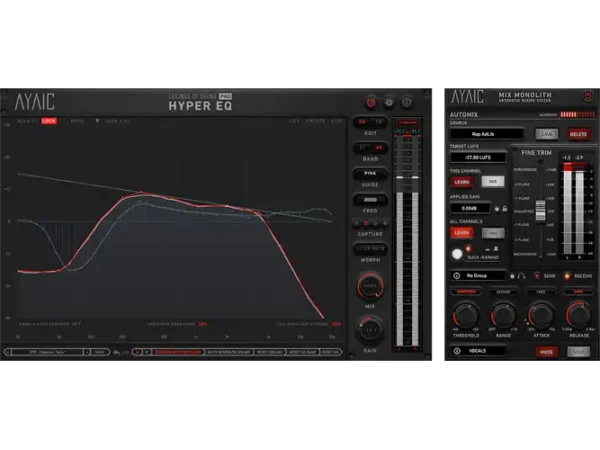
Task: Click the round dot beside Applied Gain
Action: click(497, 209)
